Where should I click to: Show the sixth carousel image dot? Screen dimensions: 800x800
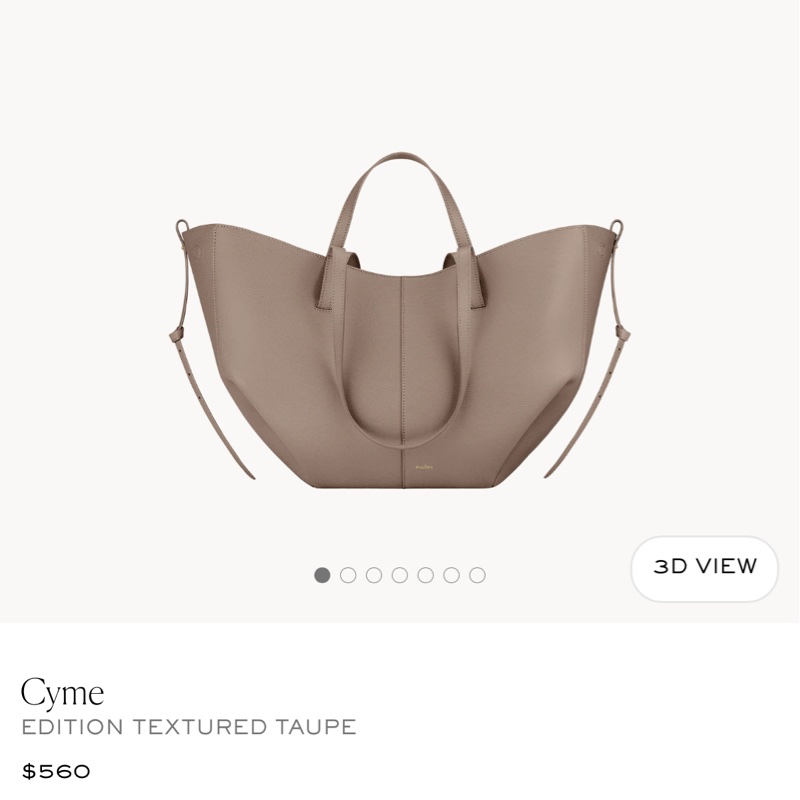[451, 575]
